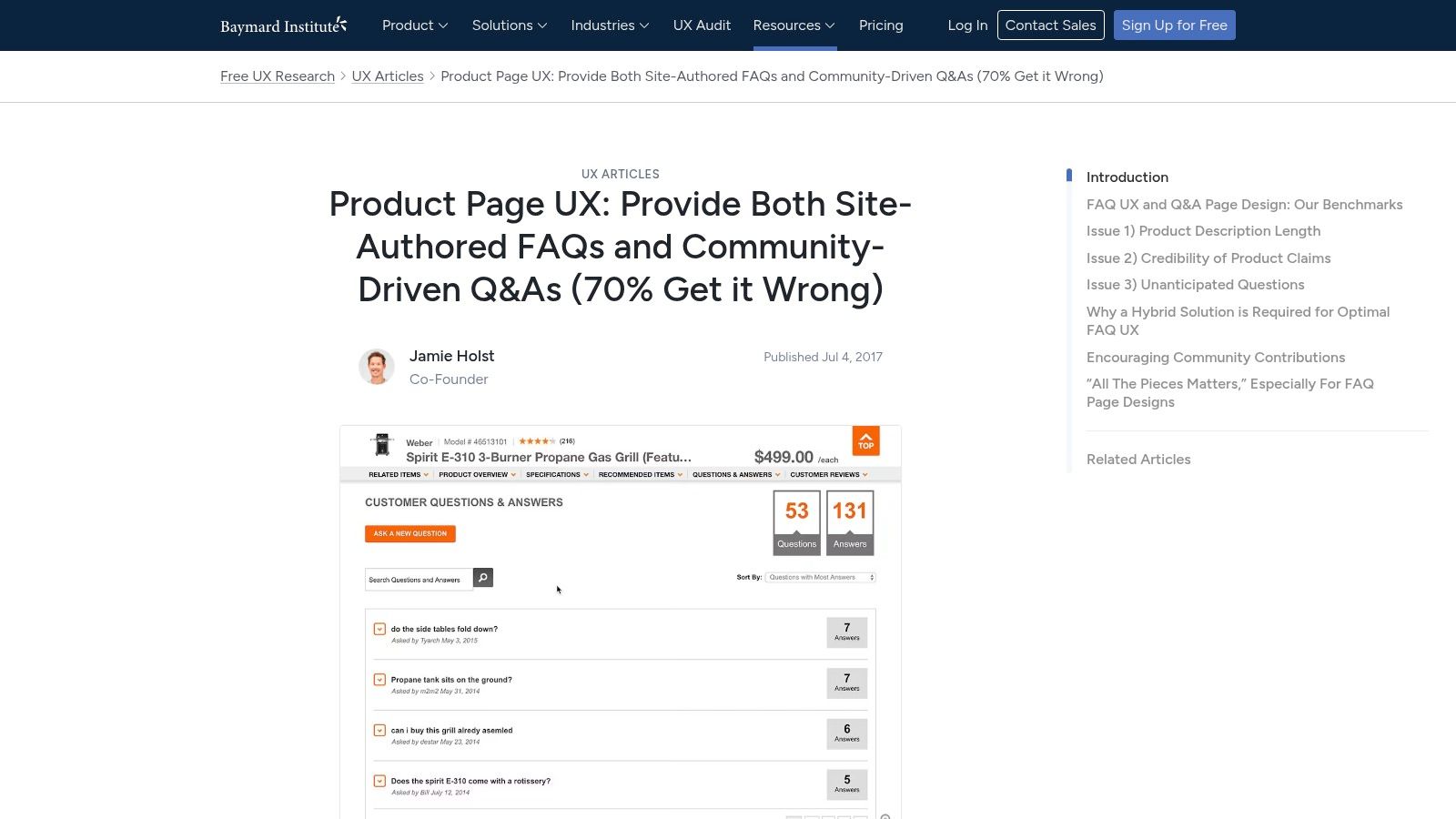This screenshot has width=1456, height=819.
Task: Click the 131 Answers counter box
Action: (x=850, y=522)
